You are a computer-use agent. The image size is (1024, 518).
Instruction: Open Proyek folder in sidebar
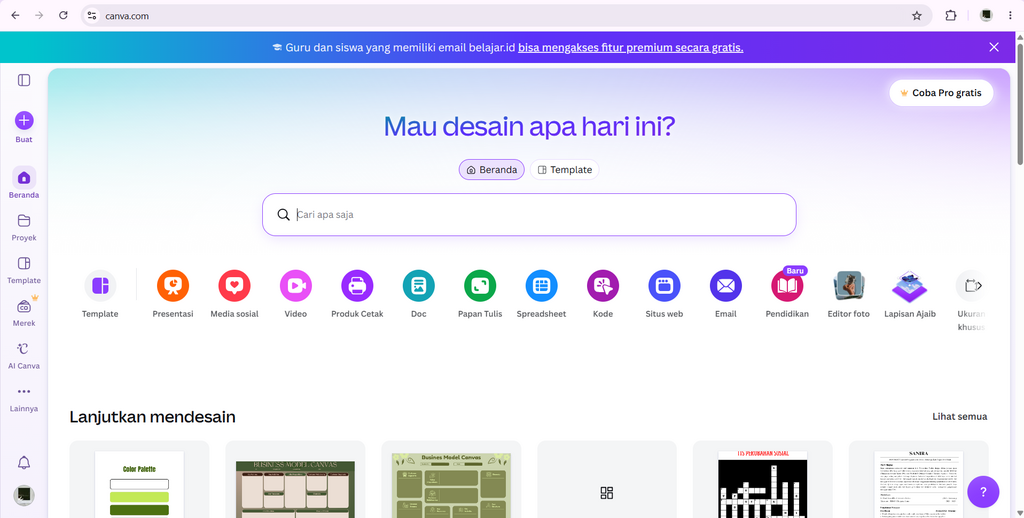24,227
